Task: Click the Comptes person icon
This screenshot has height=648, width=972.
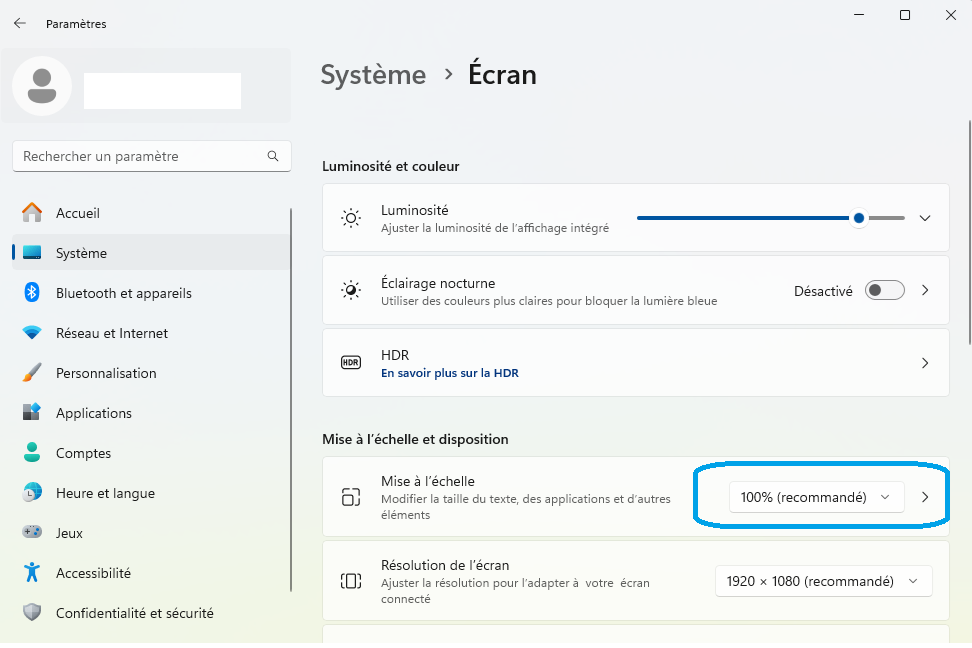Action: click(x=32, y=452)
